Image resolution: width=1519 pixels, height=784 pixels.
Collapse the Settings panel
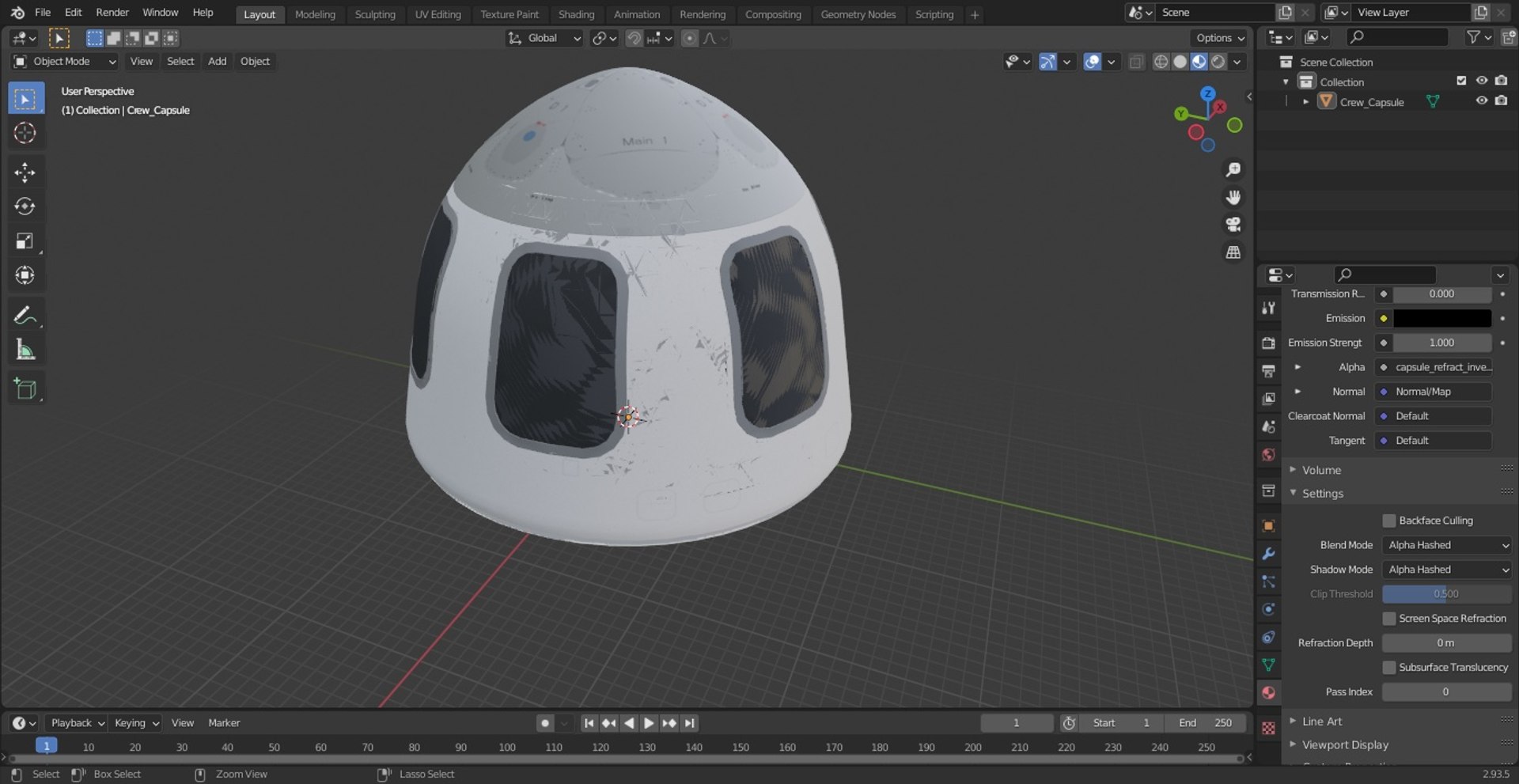tap(1322, 494)
